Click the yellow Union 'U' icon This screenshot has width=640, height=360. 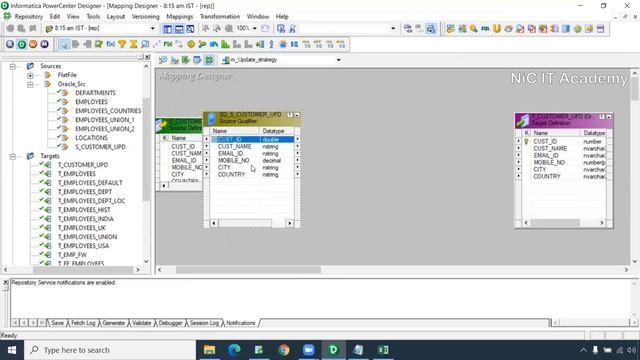pyautogui.click(x=497, y=29)
